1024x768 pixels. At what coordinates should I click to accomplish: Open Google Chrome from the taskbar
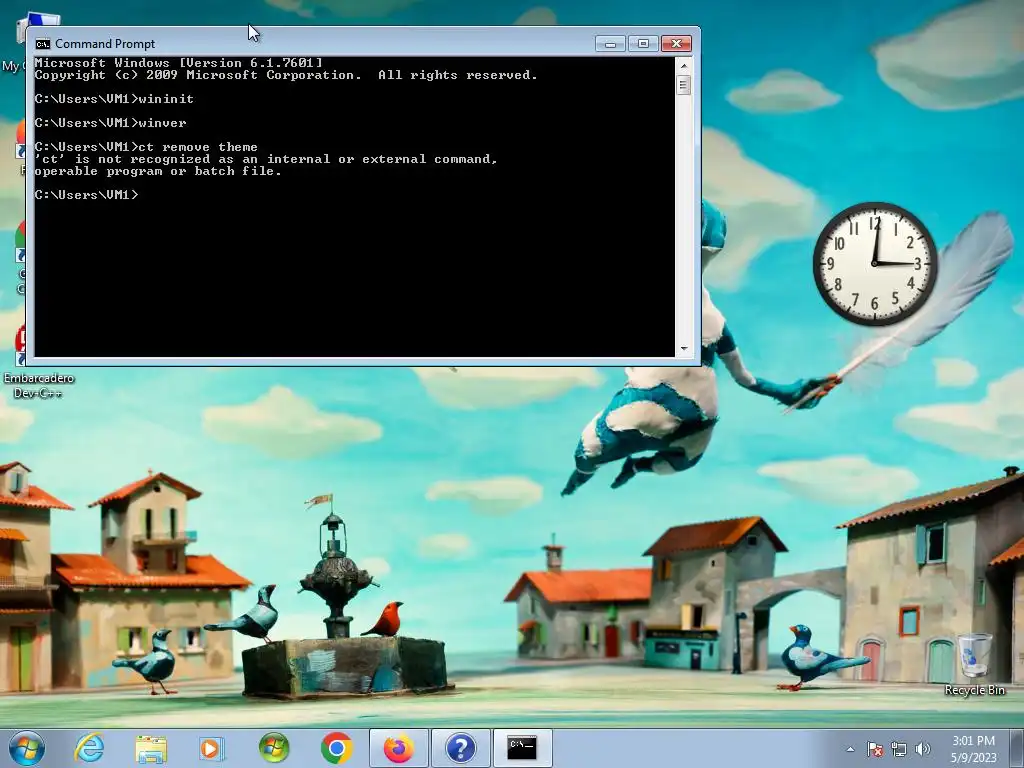point(336,748)
